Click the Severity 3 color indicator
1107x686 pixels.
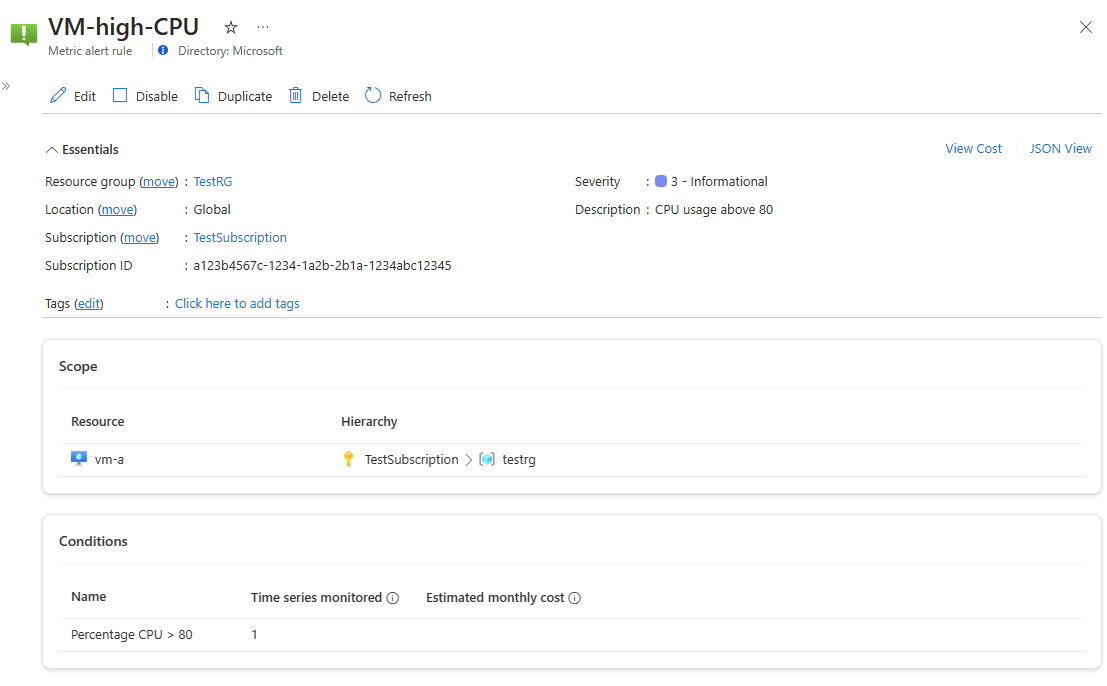click(x=661, y=182)
